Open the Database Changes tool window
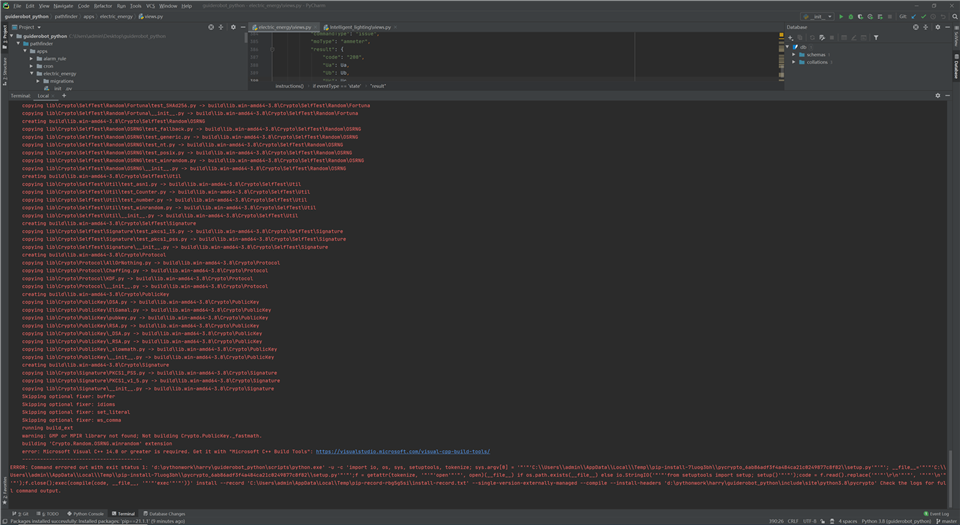The height and width of the screenshot is (525, 960). click(164, 514)
